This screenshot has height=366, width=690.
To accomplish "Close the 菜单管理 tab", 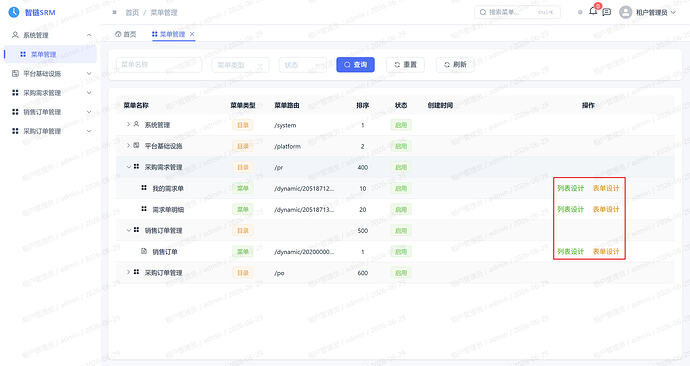I will (x=192, y=34).
